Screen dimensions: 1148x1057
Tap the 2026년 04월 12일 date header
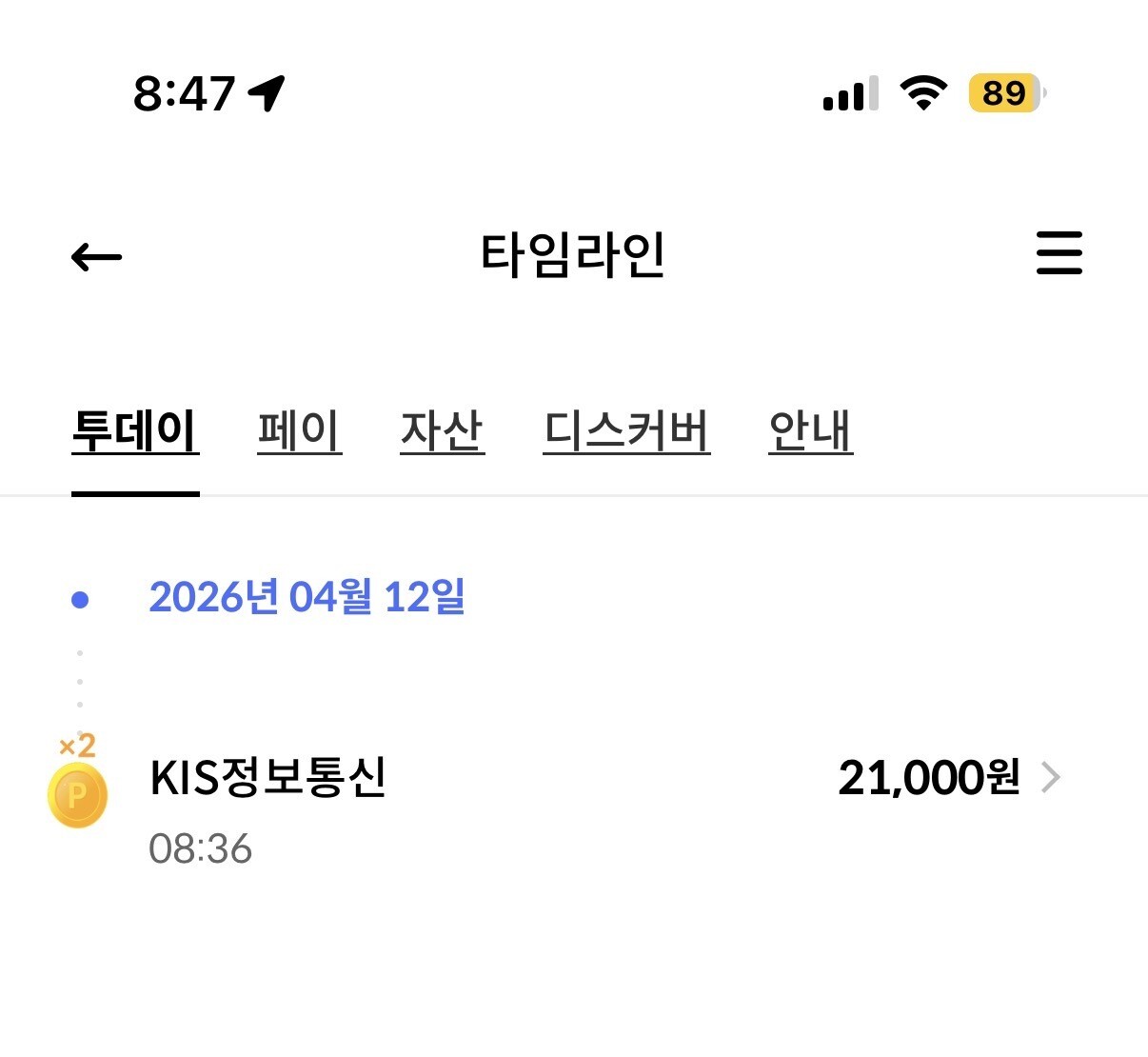[x=307, y=597]
